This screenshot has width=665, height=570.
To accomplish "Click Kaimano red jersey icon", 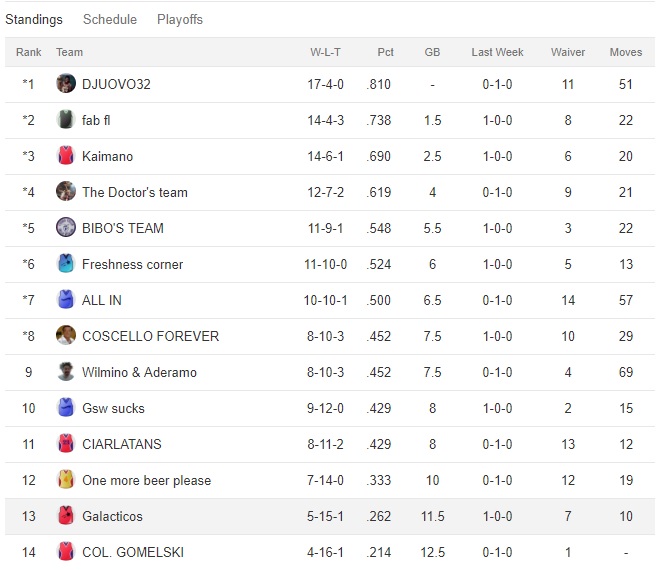I will pos(66,156).
